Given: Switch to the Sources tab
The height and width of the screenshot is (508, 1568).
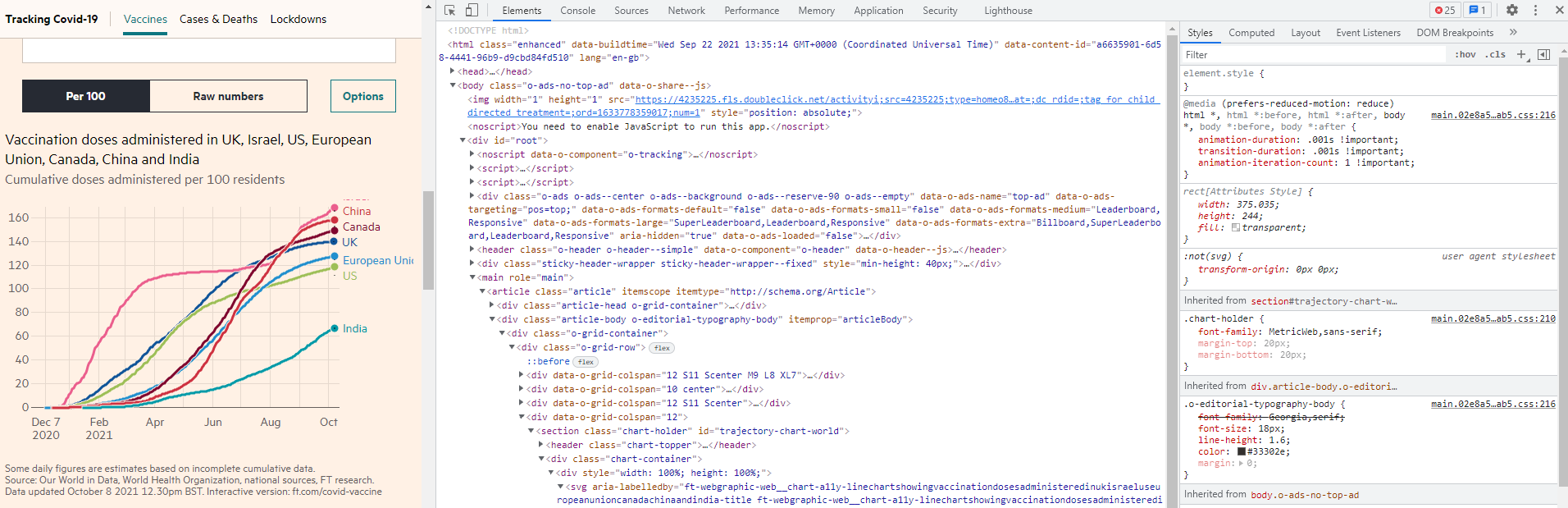Looking at the screenshot, I should [x=631, y=11].
